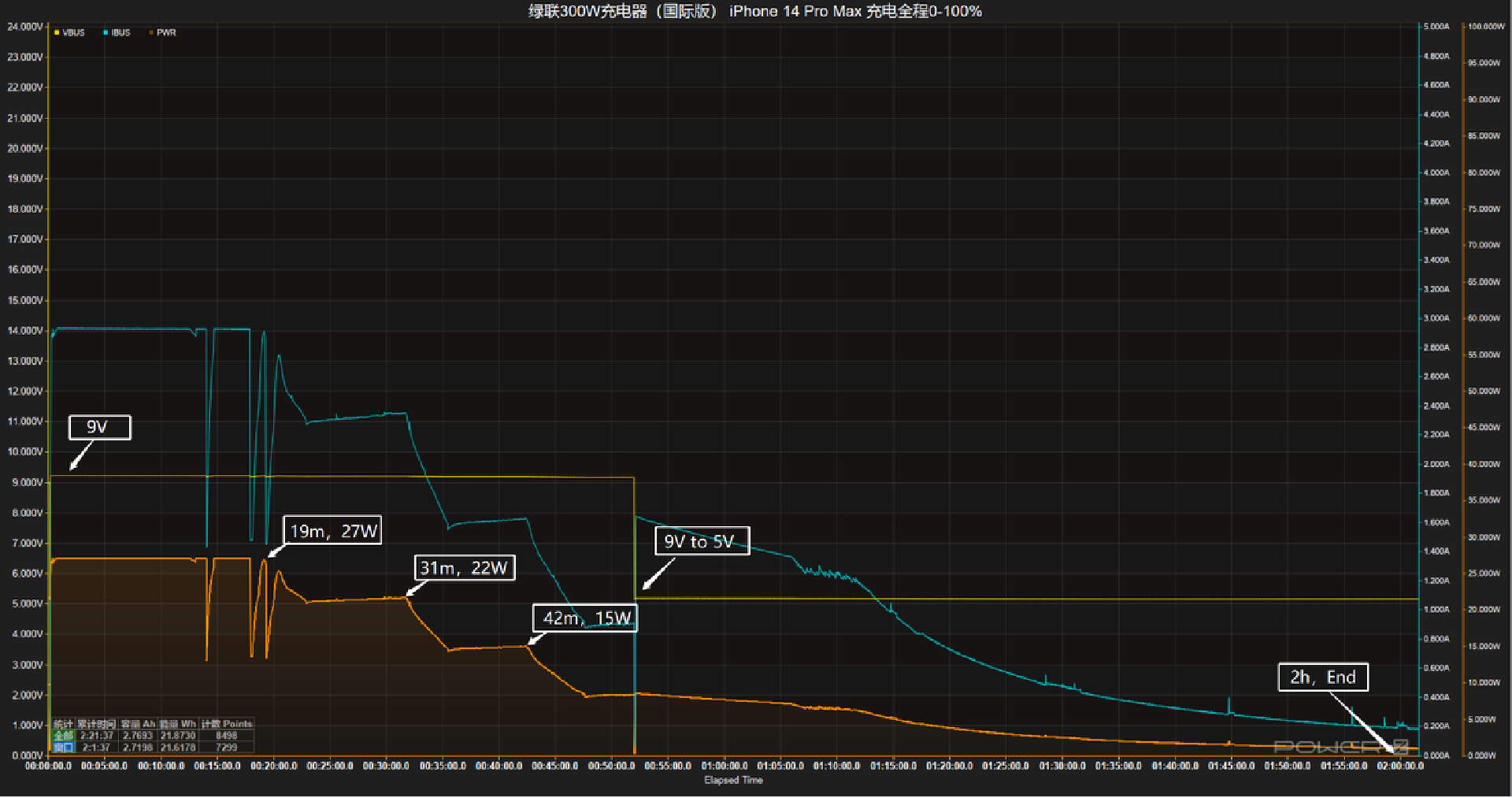Select the 2:21:37 total time cell

(x=97, y=736)
